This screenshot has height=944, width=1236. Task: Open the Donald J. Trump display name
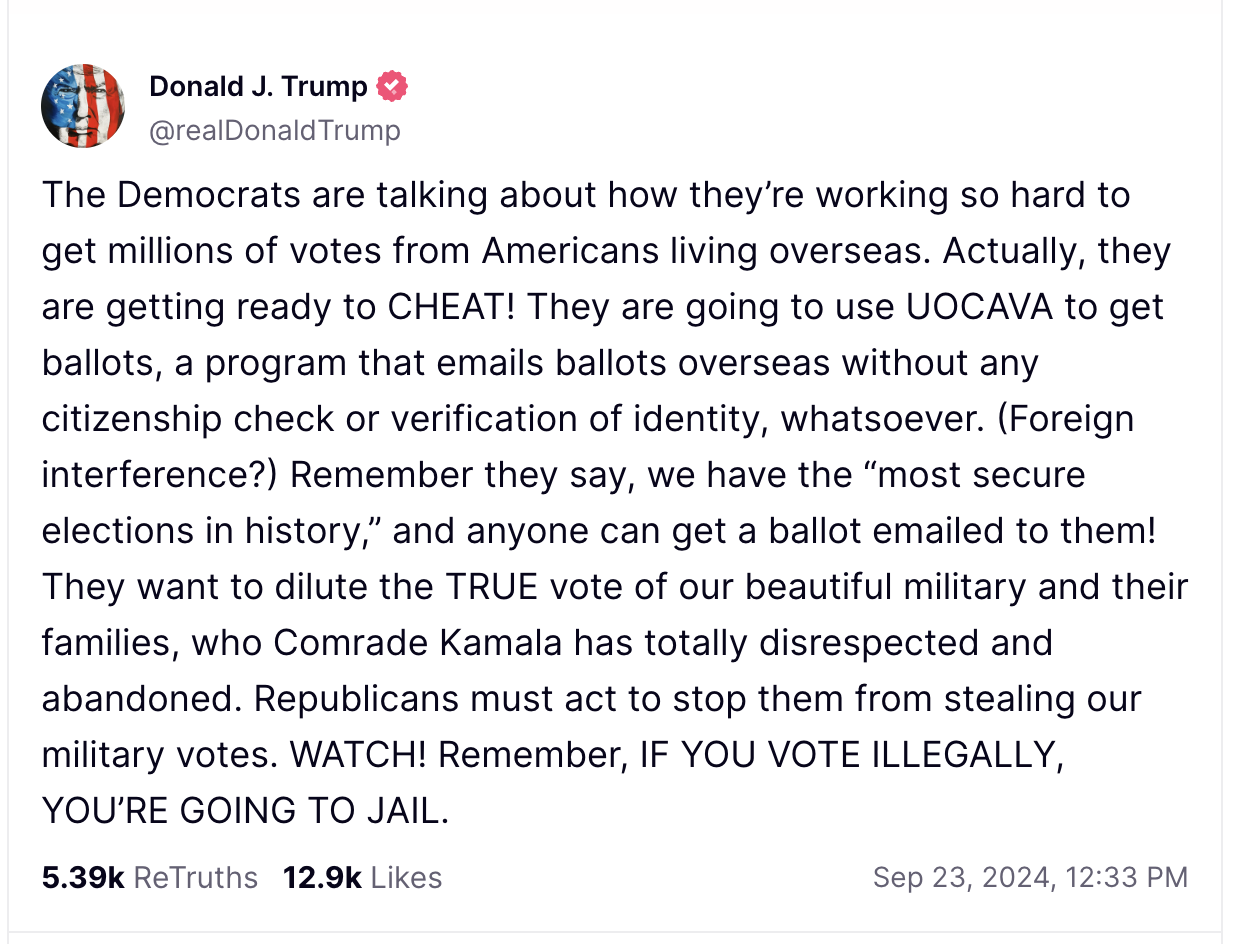click(x=258, y=87)
